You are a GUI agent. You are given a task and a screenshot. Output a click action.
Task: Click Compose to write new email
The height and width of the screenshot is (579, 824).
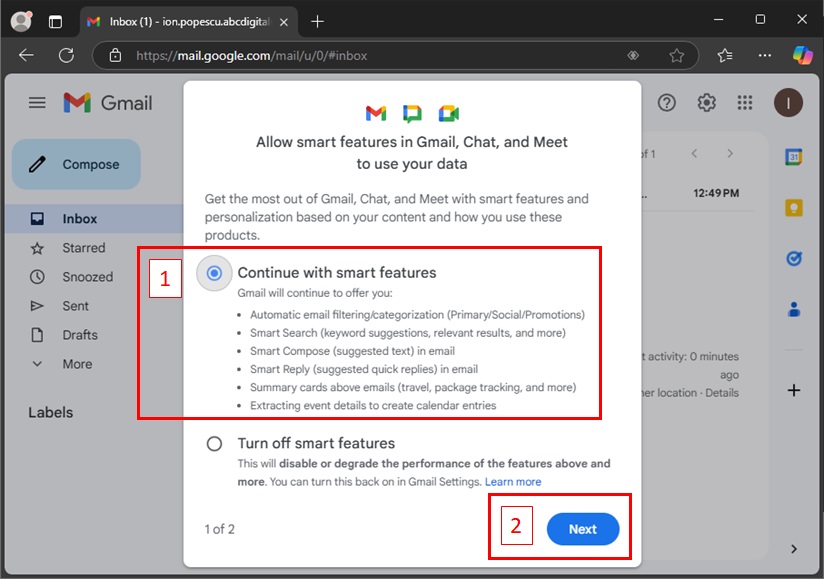(76, 165)
